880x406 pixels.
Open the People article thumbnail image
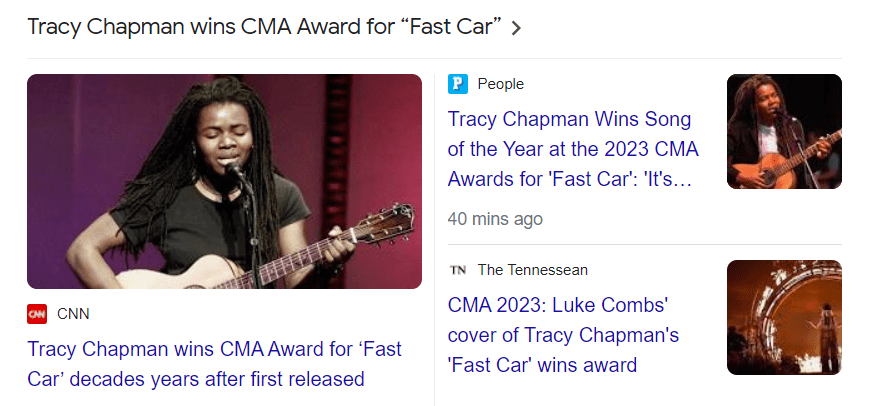coord(784,131)
